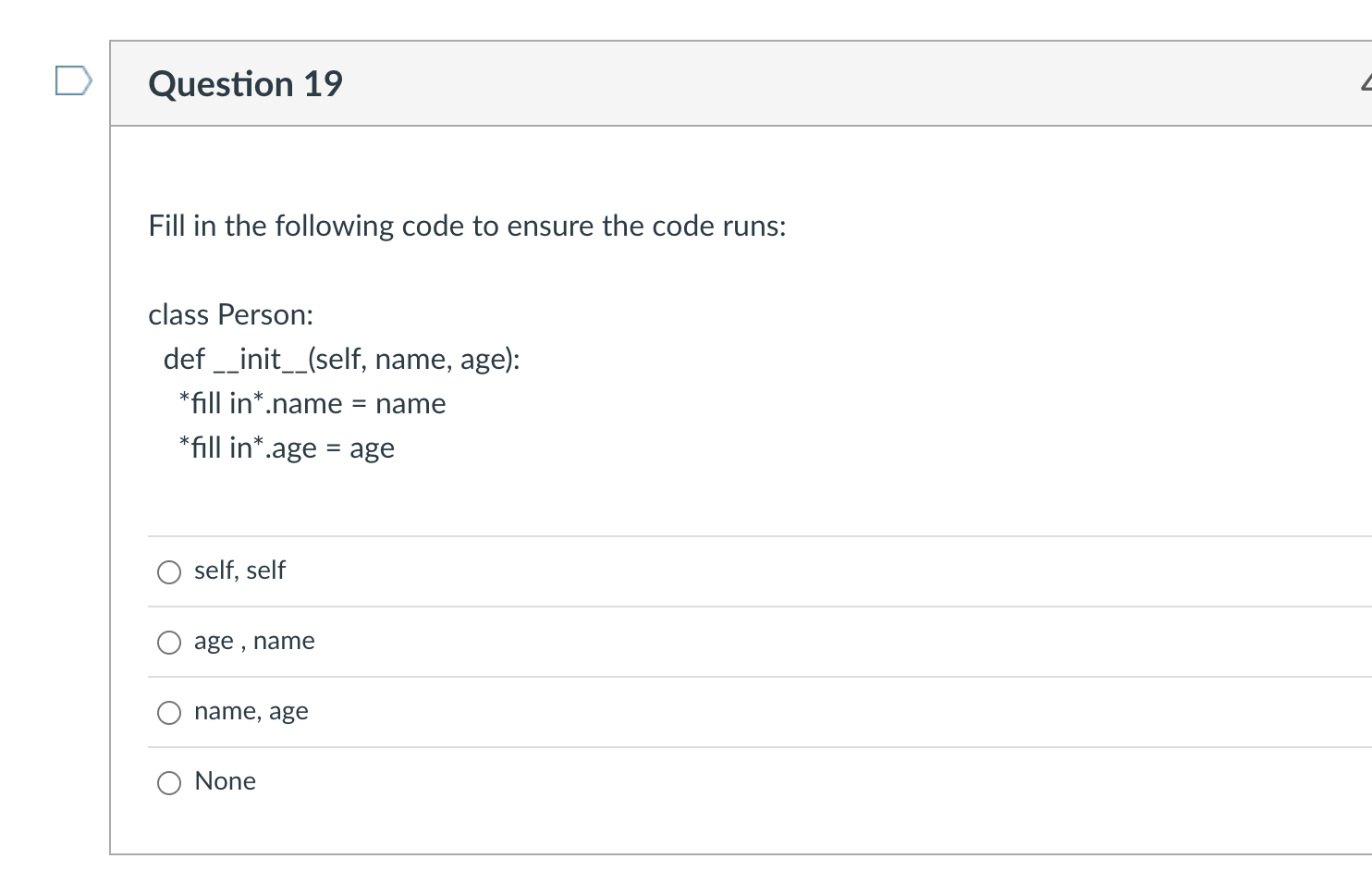Click the code line 'class Person:'
The image size is (1372, 871).
230,314
